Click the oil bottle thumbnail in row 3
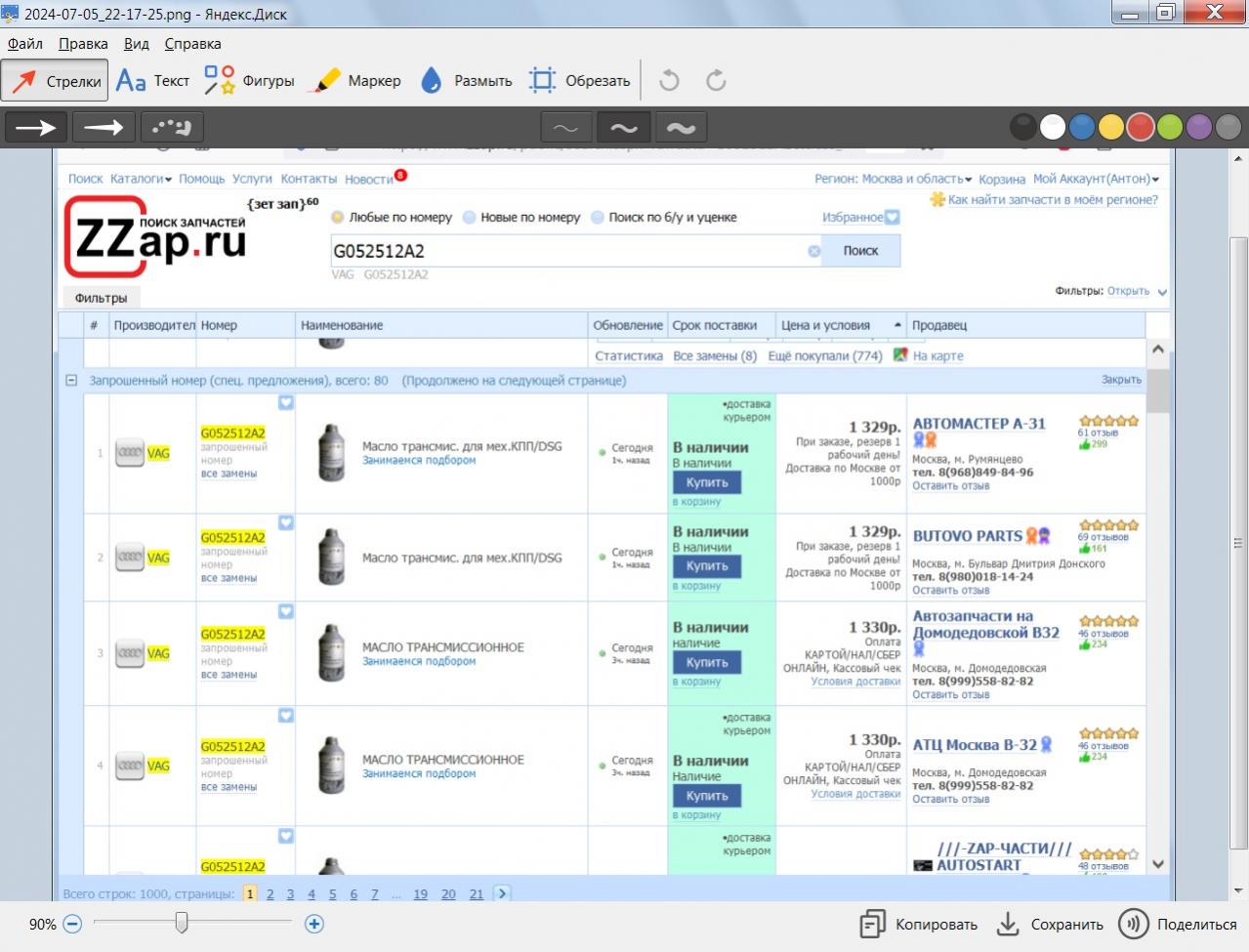 coord(331,652)
